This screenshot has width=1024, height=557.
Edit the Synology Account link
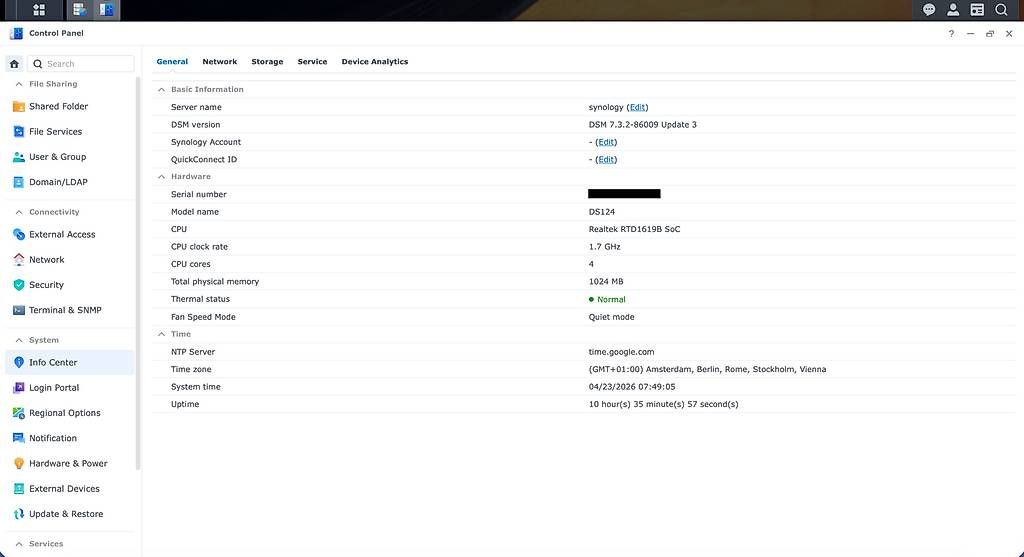(x=606, y=142)
